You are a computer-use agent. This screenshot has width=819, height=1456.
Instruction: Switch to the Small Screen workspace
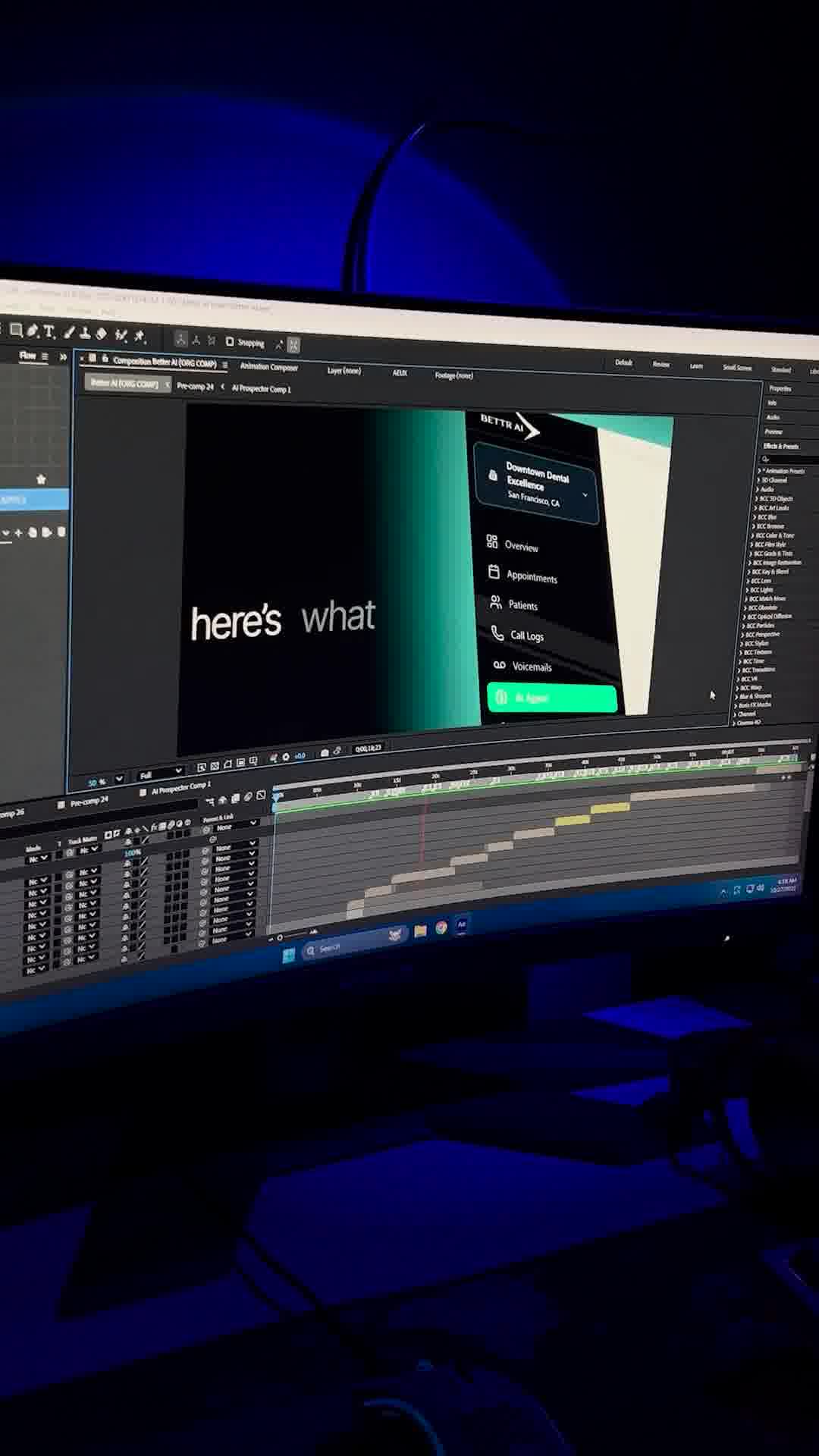tap(736, 368)
